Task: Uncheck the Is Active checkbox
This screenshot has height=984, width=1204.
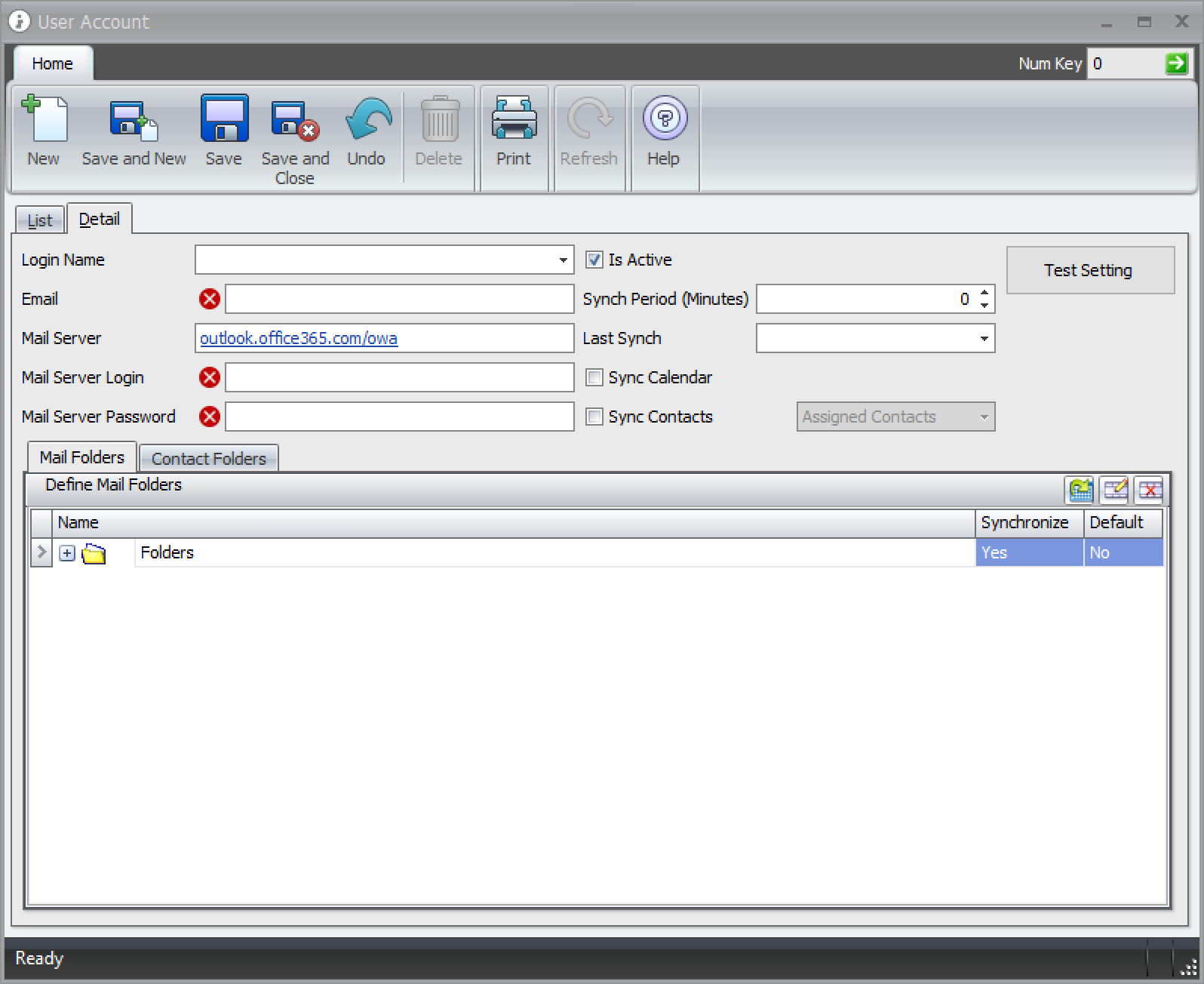Action: pyautogui.click(x=594, y=260)
